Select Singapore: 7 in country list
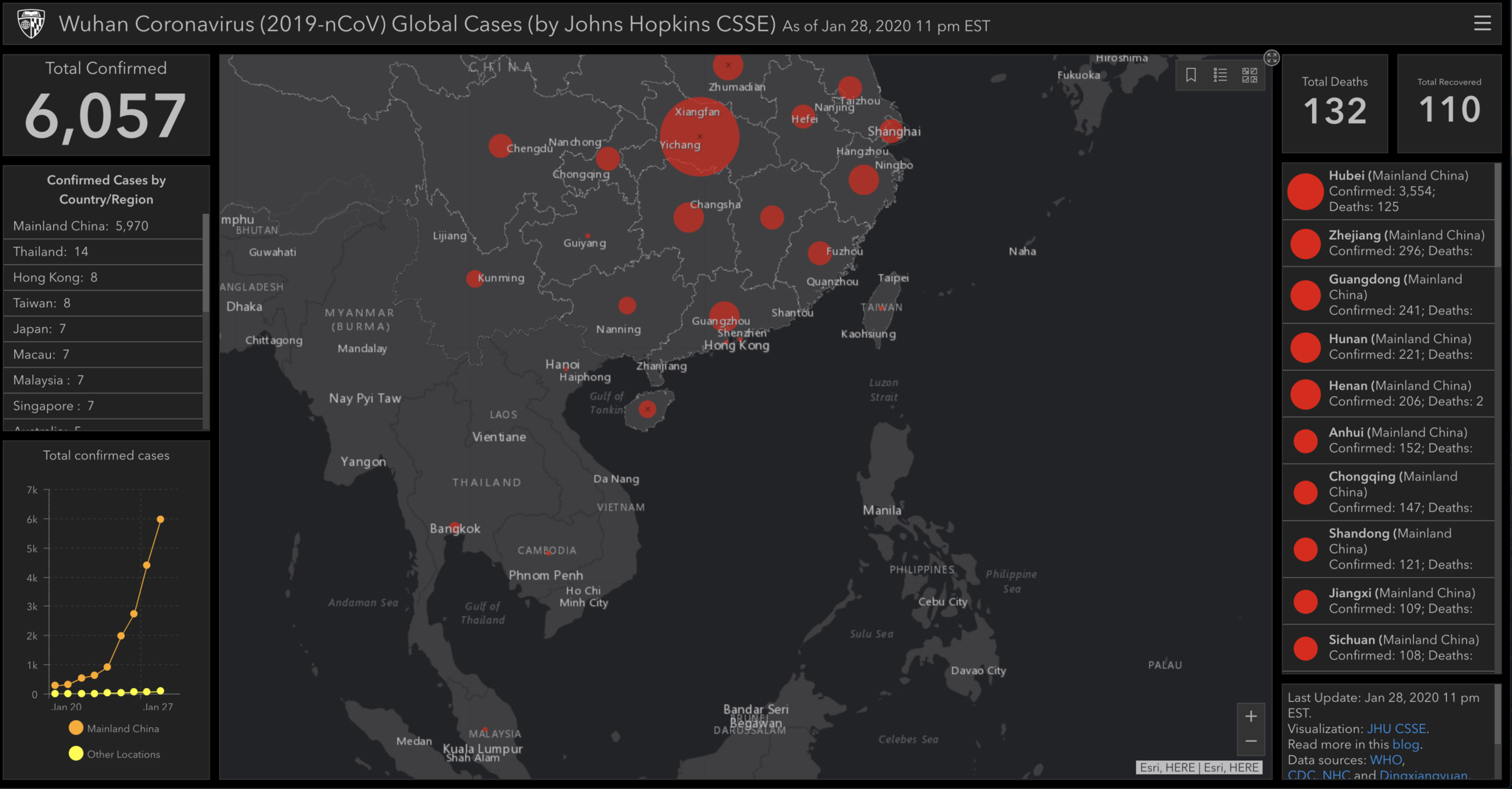The image size is (1512, 789). point(103,406)
